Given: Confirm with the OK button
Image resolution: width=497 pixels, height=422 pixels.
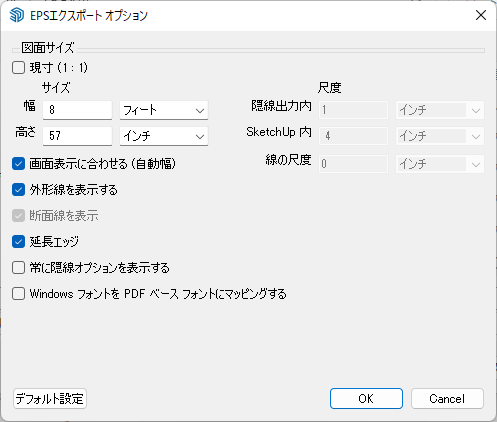Looking at the screenshot, I should point(366,398).
